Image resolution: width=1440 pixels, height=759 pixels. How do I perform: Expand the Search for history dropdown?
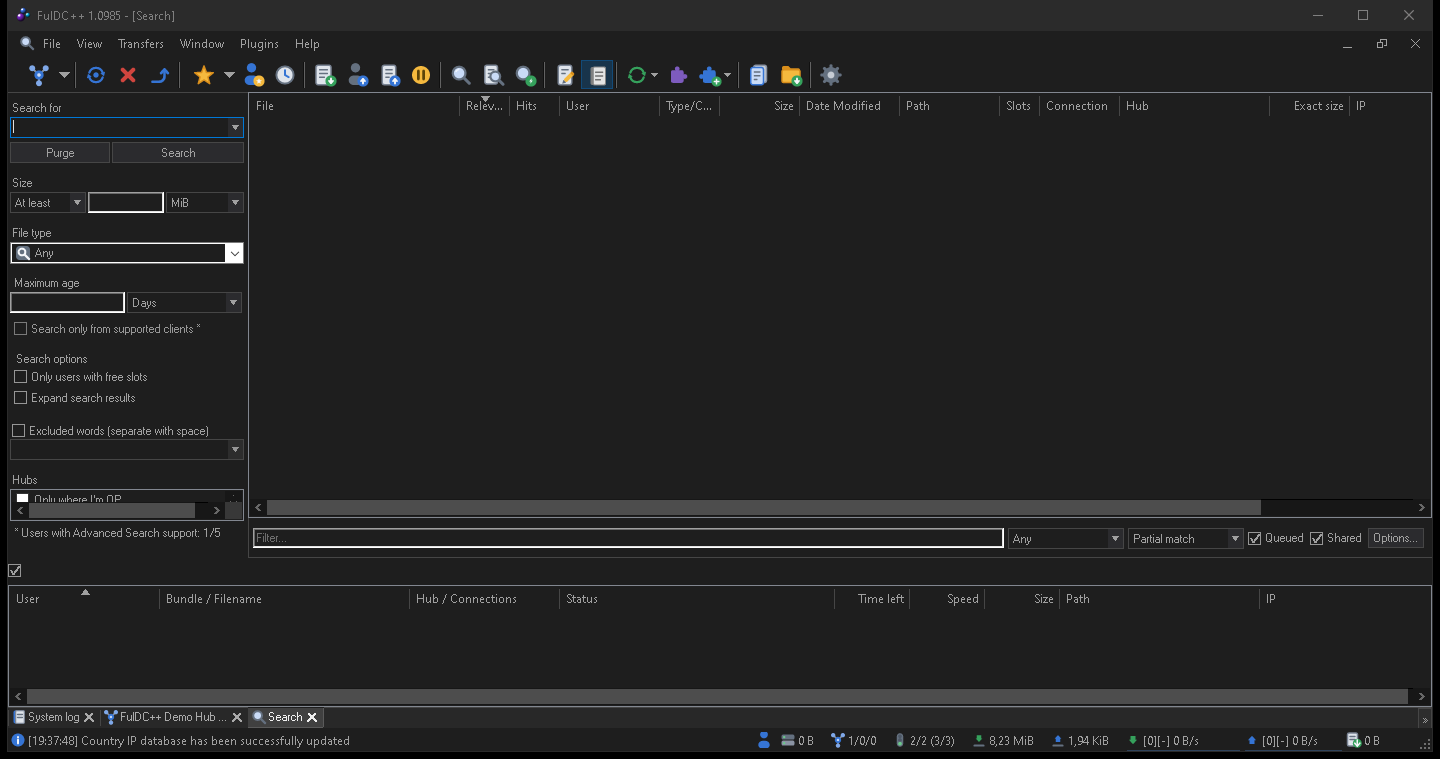[235, 128]
